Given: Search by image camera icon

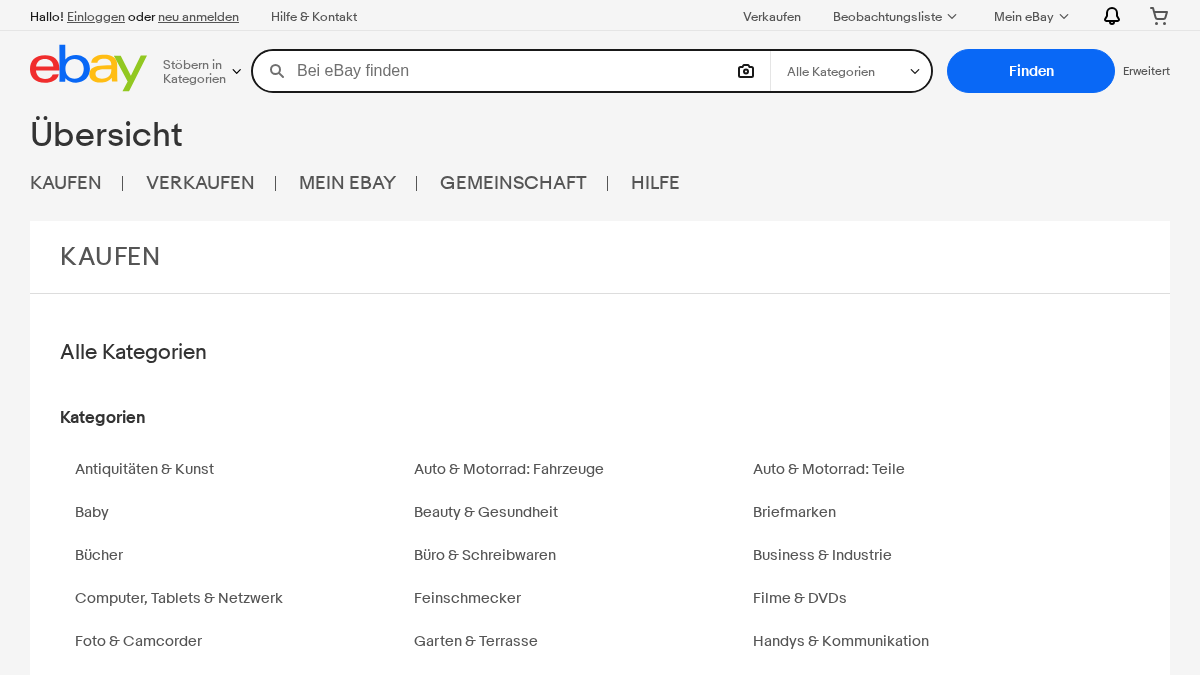Looking at the screenshot, I should (x=746, y=71).
